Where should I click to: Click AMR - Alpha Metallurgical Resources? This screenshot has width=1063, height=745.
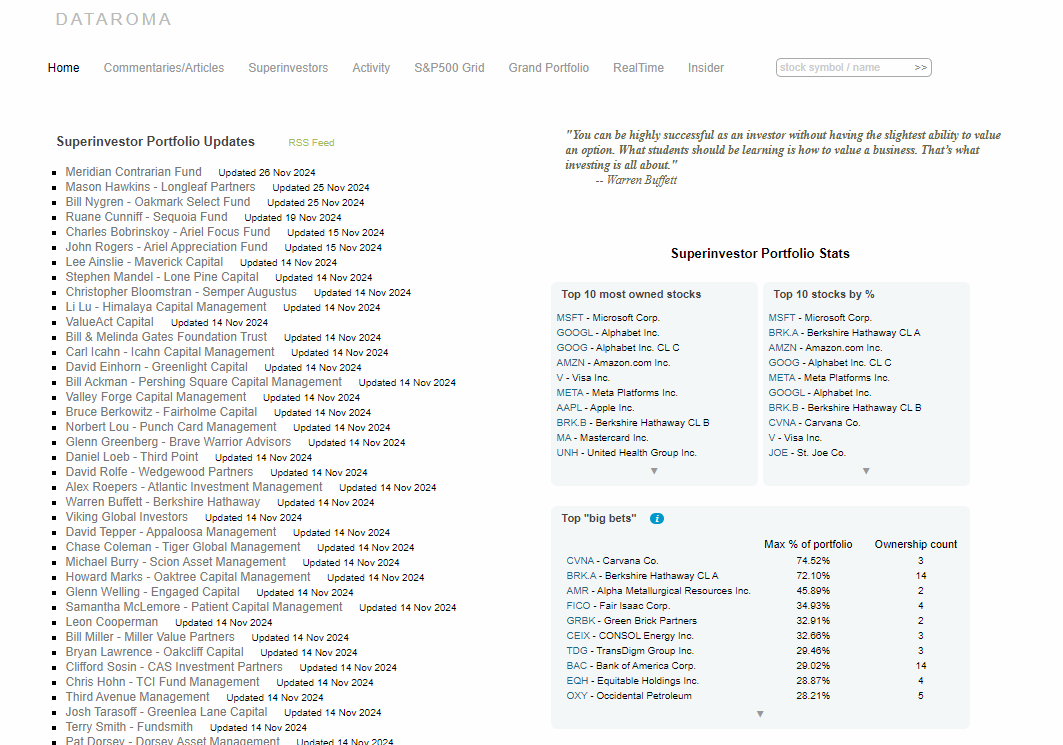[658, 590]
